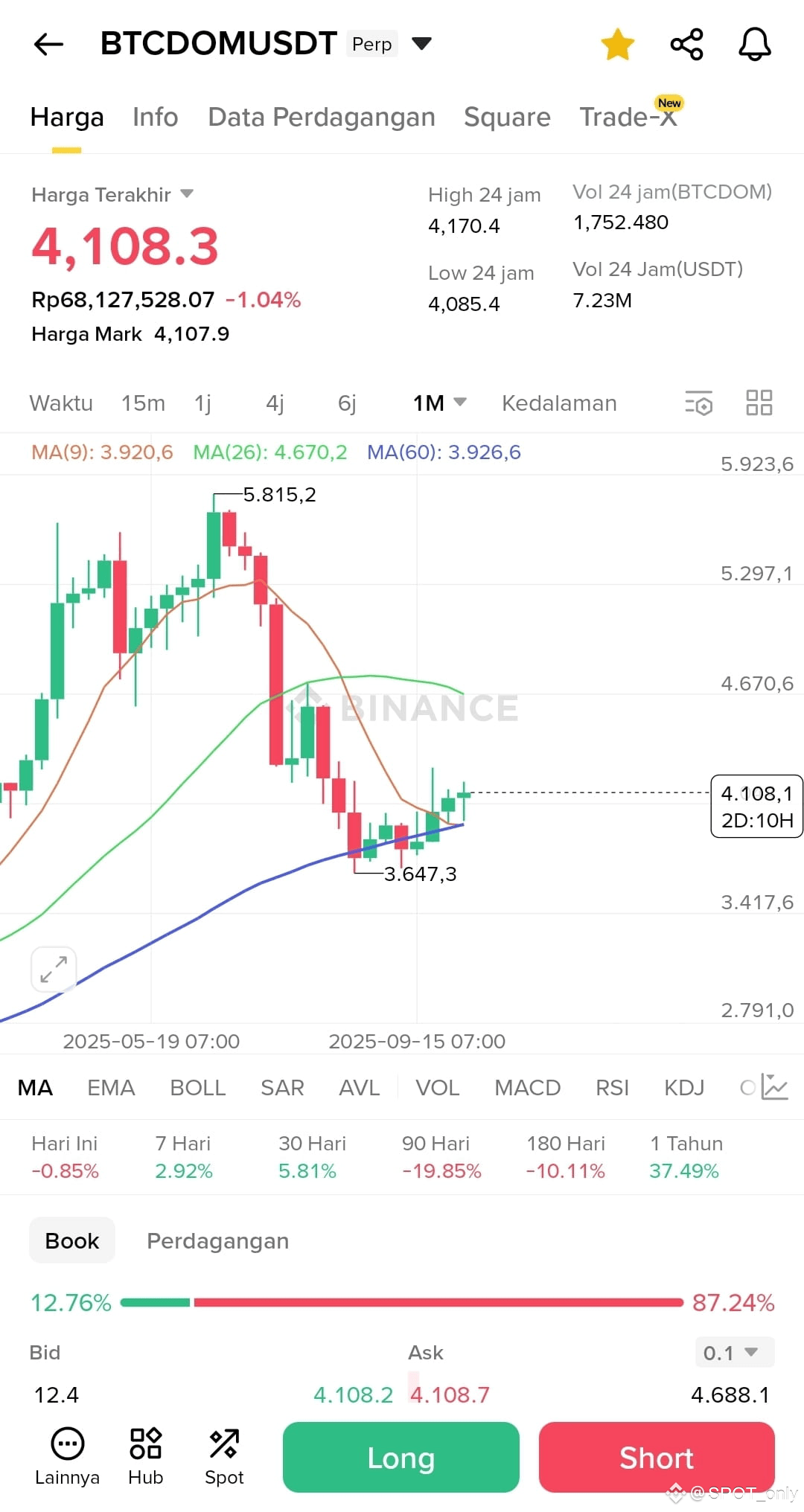Select the 4j timeframe
The width and height of the screenshot is (804, 1512).
coord(275,403)
